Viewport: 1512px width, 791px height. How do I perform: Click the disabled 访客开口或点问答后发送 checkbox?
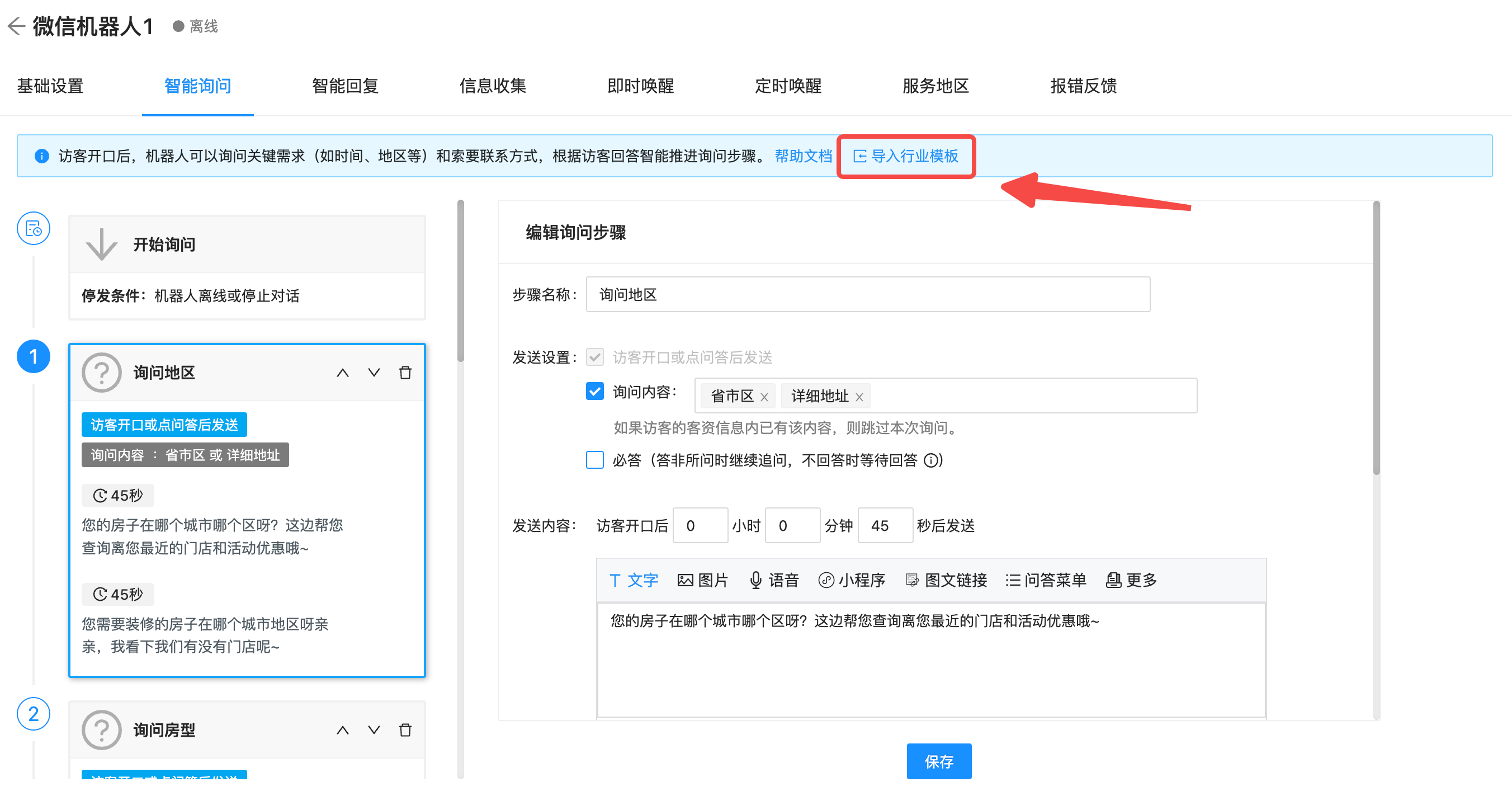click(x=594, y=357)
